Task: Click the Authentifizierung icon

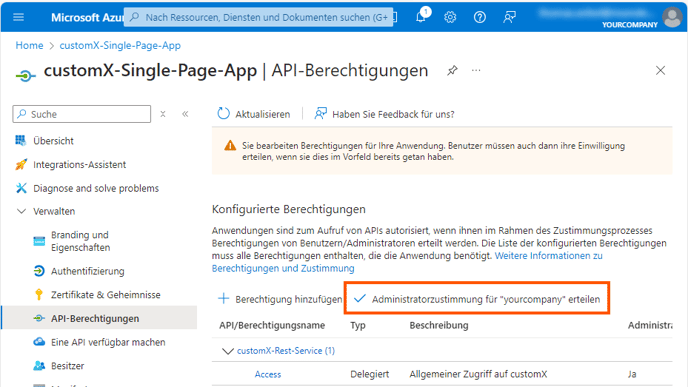Action: pyautogui.click(x=39, y=271)
